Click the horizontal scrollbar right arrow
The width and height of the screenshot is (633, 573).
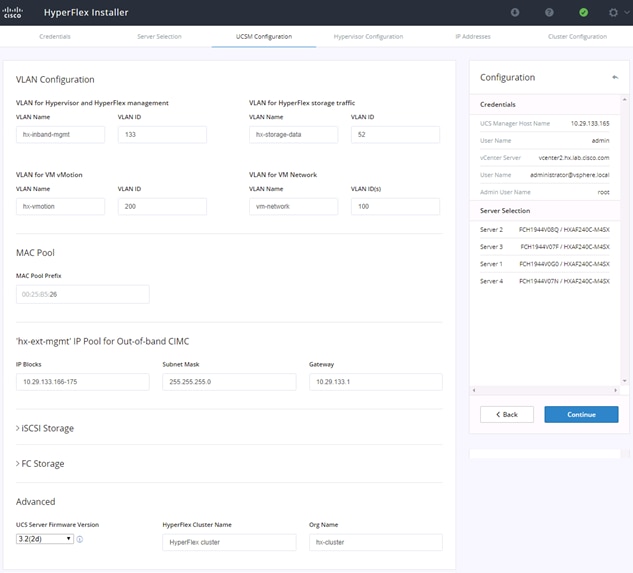point(615,390)
